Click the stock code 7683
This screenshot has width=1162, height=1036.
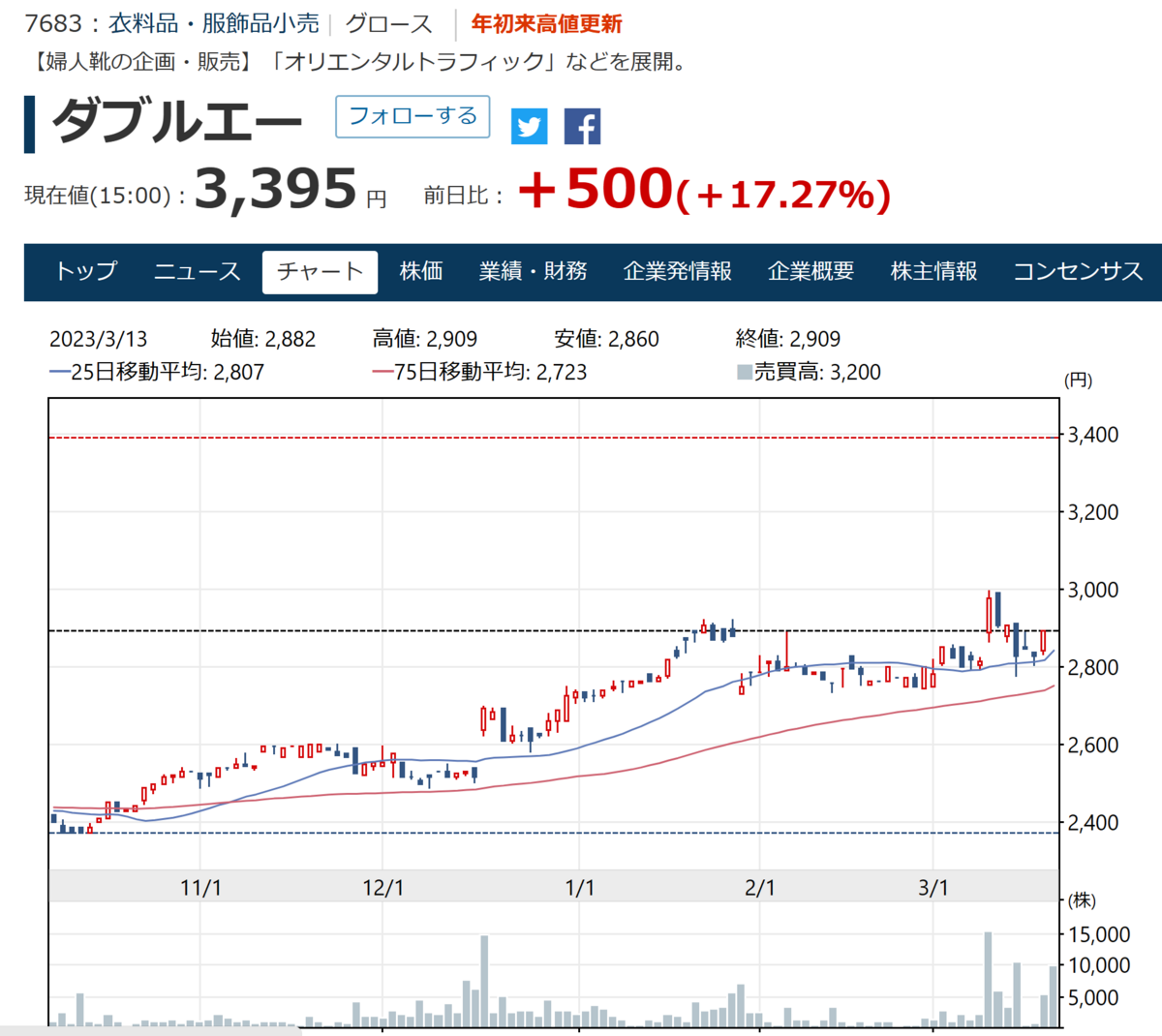tap(53, 23)
